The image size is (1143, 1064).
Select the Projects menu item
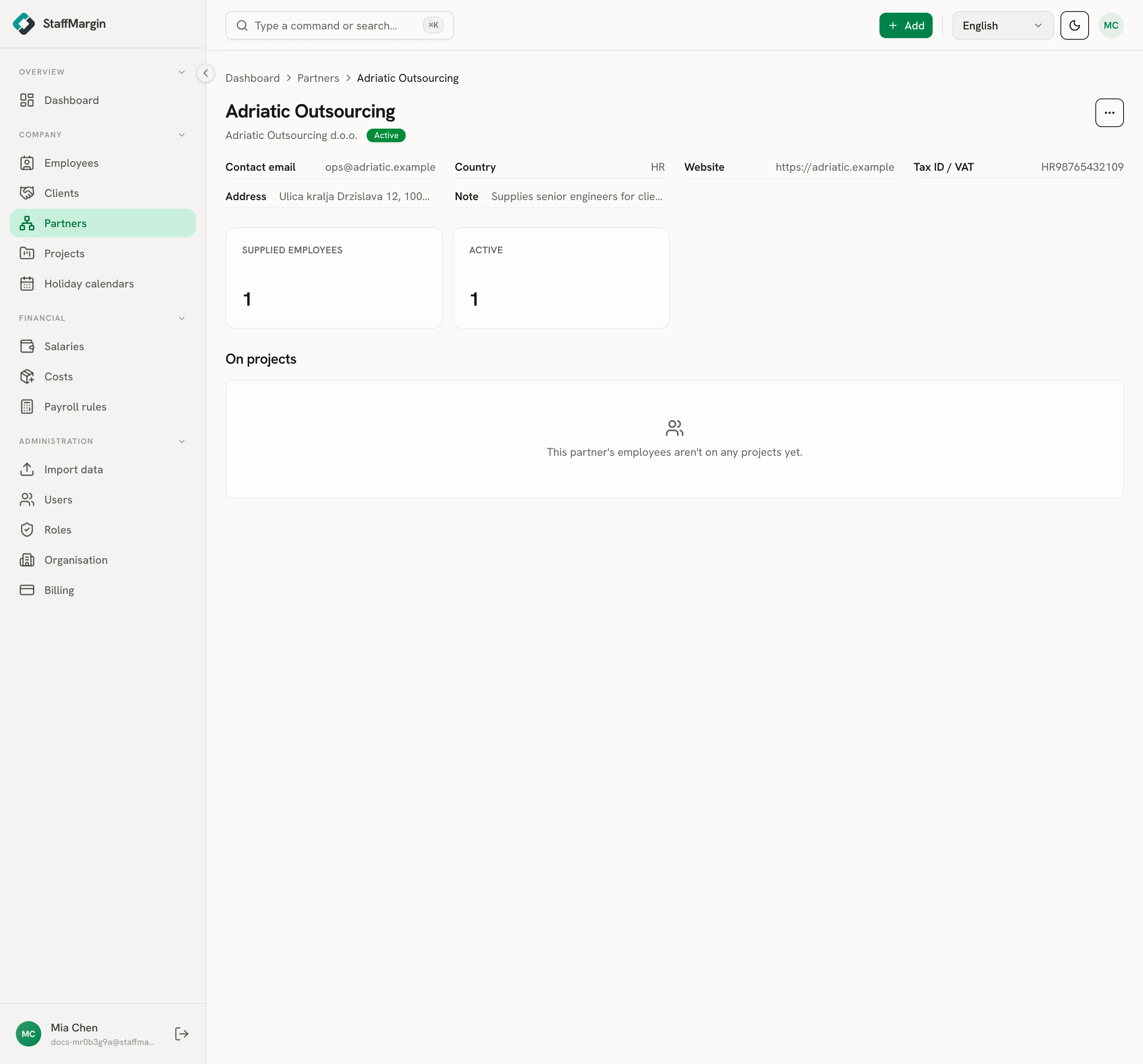[x=103, y=254]
